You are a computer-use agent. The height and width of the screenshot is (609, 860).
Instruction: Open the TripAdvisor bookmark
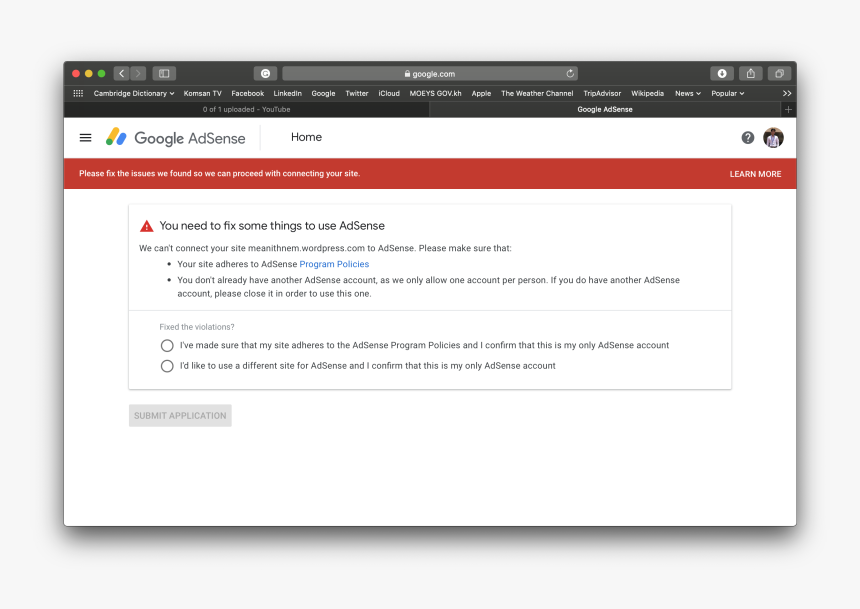tap(602, 93)
